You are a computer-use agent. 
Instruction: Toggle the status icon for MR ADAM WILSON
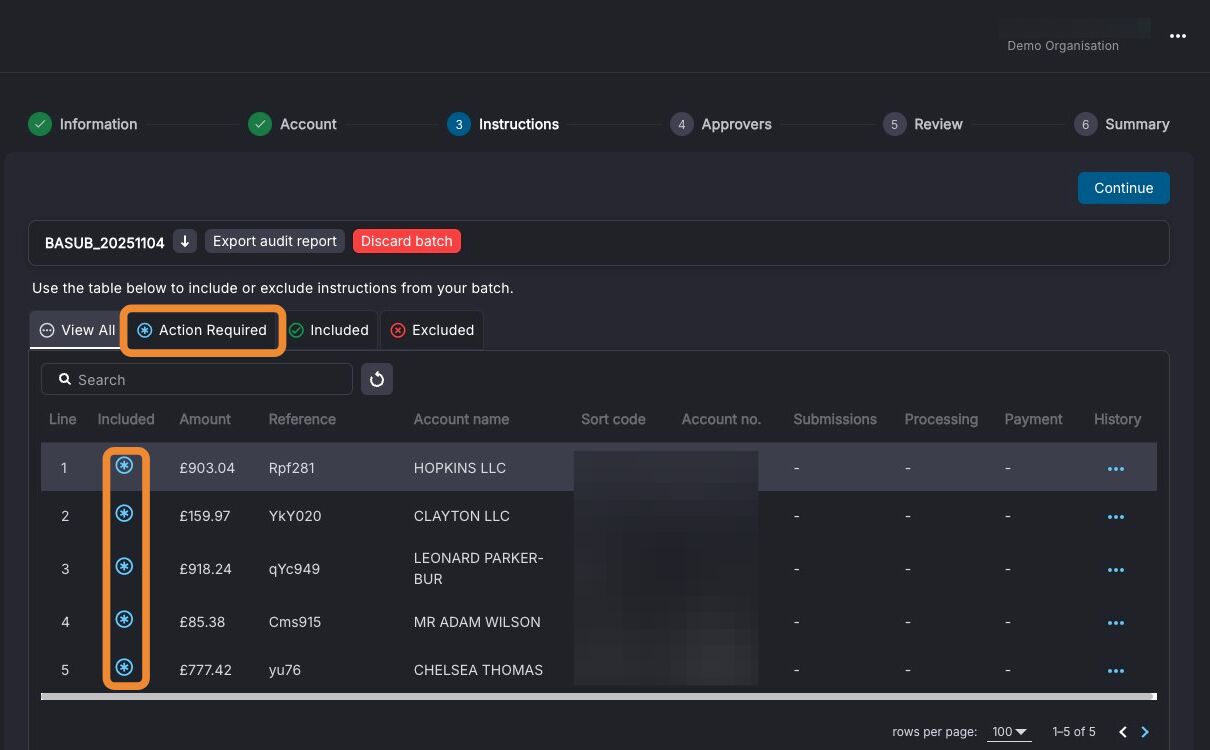coord(124,620)
